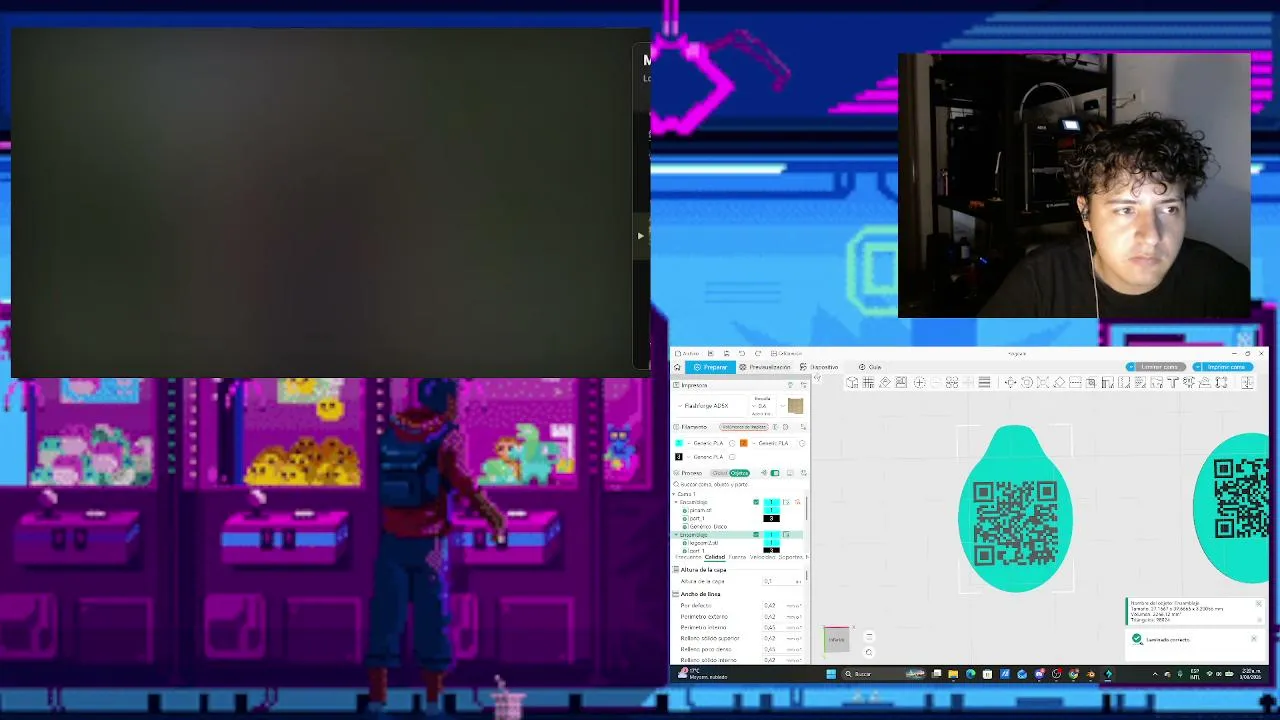Click the Arrange all objects icon
1280x720 pixels.
pyautogui.click(x=901, y=382)
